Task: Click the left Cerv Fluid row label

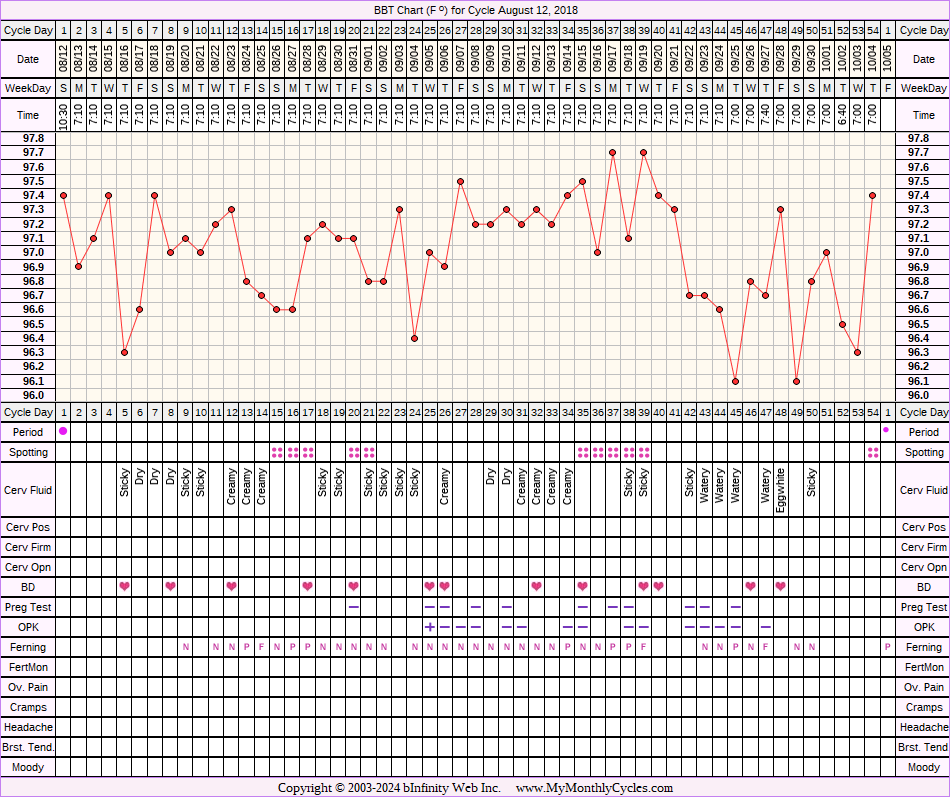Action: coord(28,490)
